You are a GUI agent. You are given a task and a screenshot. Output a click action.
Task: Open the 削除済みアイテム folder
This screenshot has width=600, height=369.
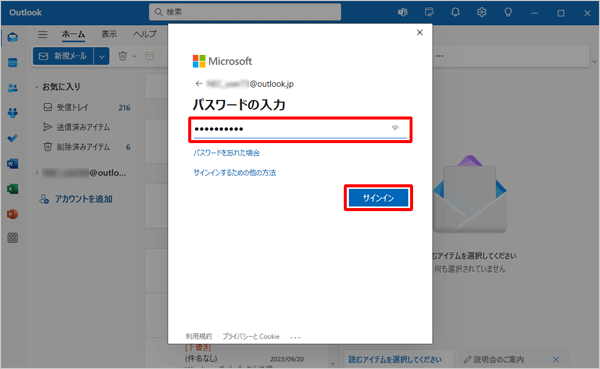click(87, 147)
